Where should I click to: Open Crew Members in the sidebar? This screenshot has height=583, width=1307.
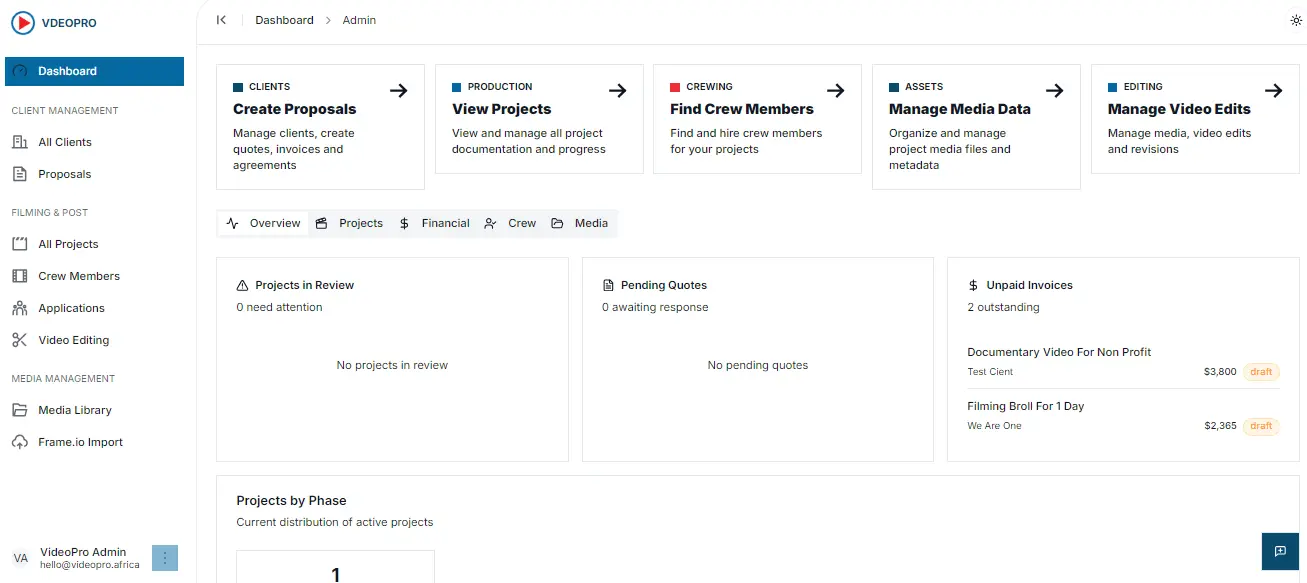pyautogui.click(x=95, y=276)
